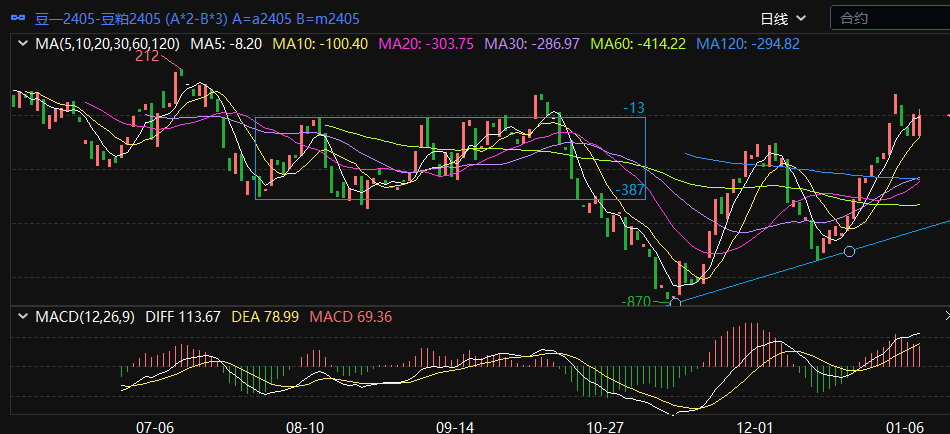
Task: Click the blue MA120 value label
Action: click(748, 44)
